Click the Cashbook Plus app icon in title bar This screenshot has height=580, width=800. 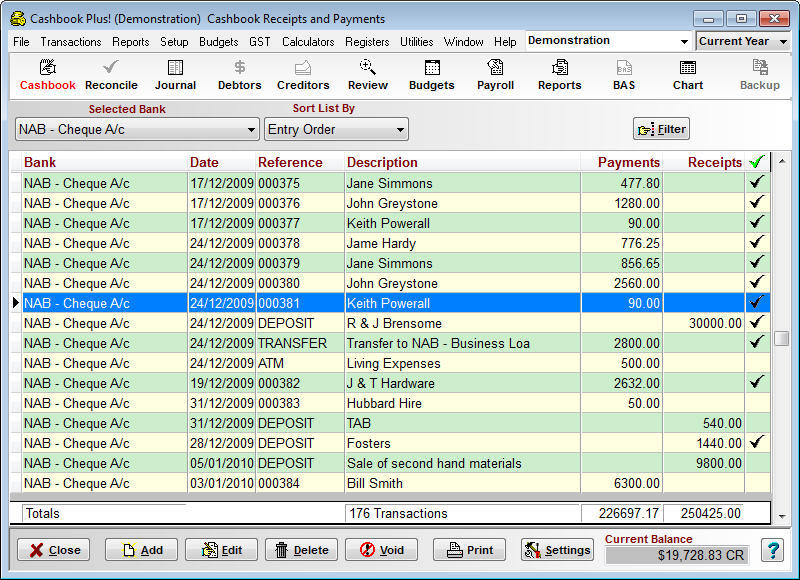18,19
